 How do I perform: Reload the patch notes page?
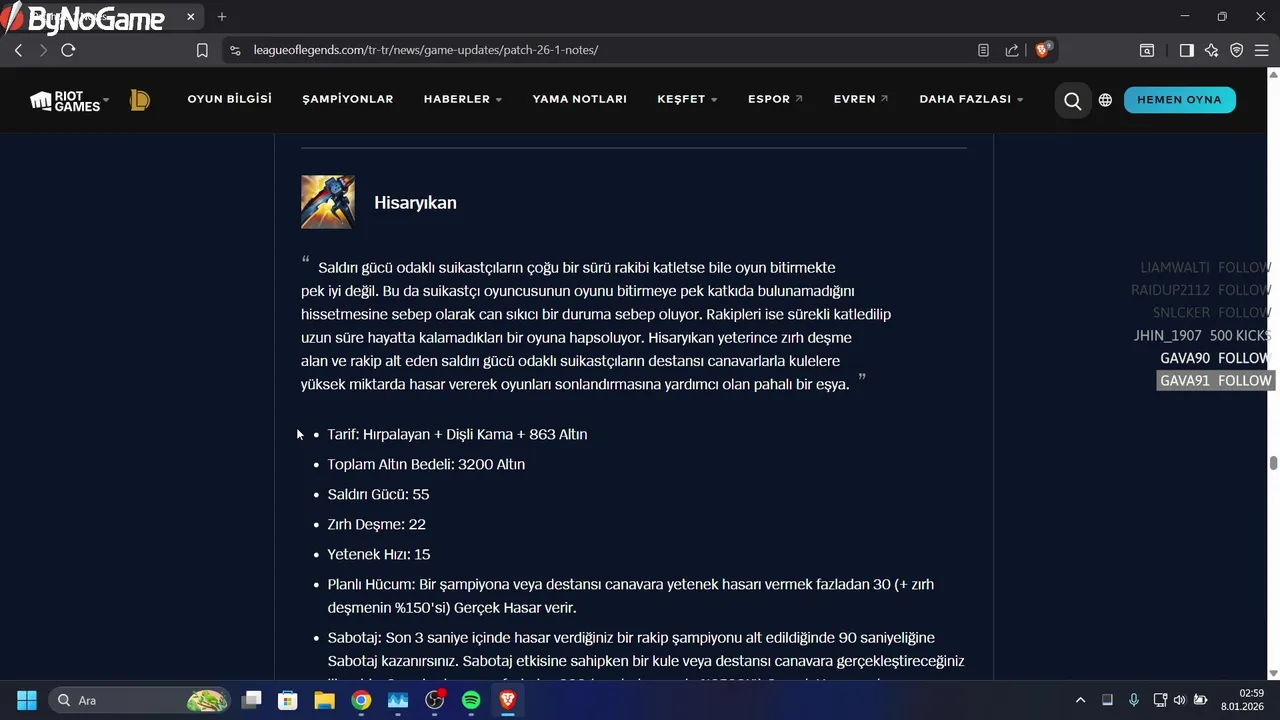(x=68, y=50)
